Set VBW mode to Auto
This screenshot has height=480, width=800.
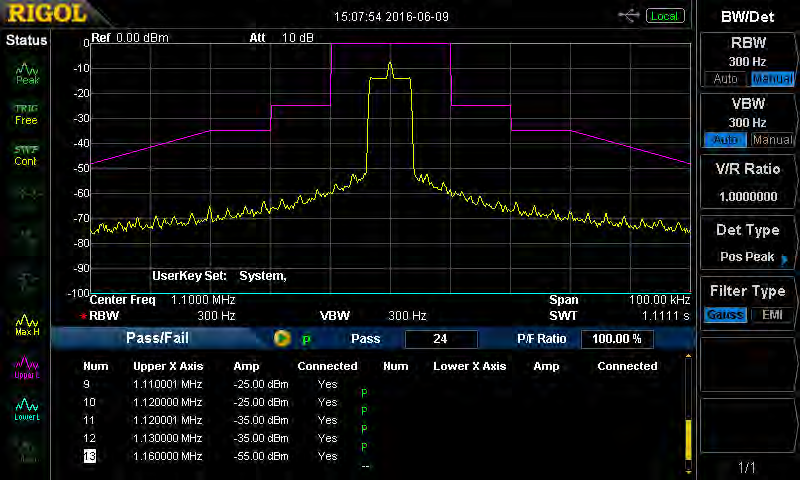tap(726, 140)
